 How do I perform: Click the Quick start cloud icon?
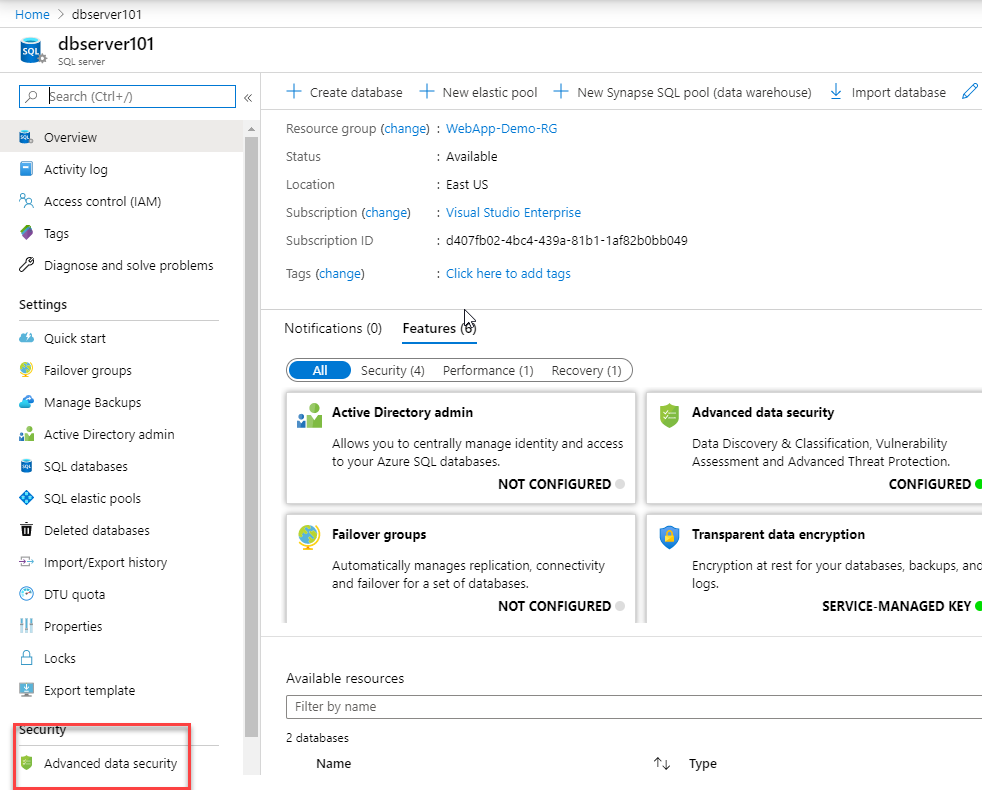[x=26, y=338]
